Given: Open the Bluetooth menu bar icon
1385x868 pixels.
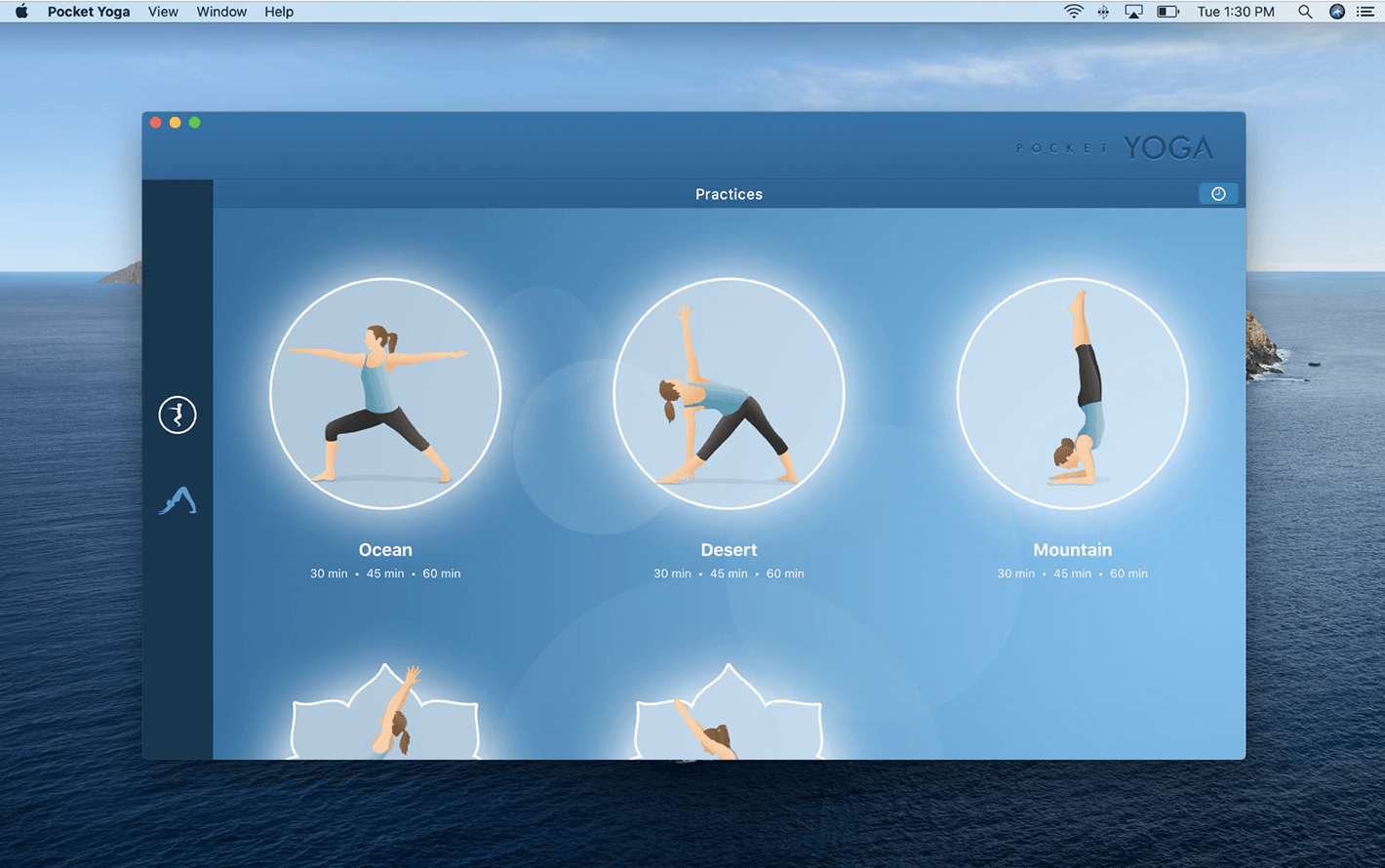Looking at the screenshot, I should 1103,12.
